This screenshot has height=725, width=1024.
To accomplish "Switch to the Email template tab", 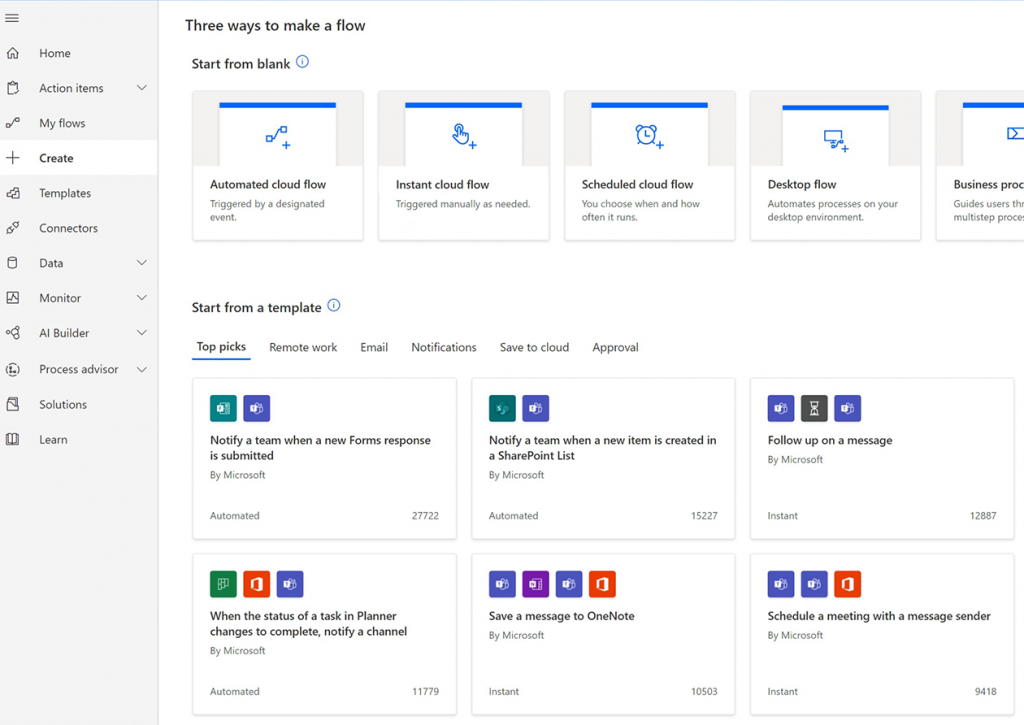I will [373, 347].
